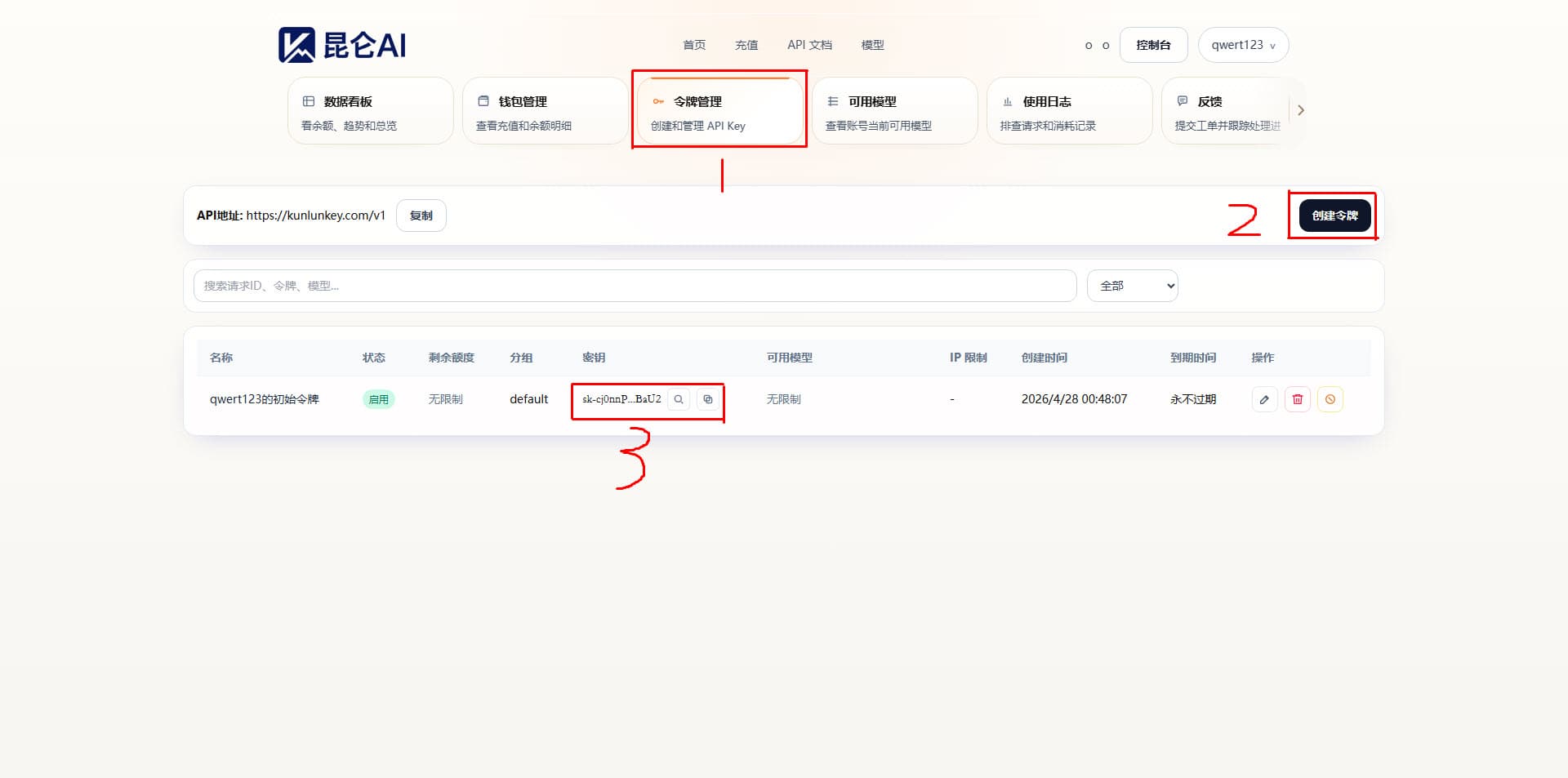Open 反馈 via its feedback icon

click(x=1182, y=100)
